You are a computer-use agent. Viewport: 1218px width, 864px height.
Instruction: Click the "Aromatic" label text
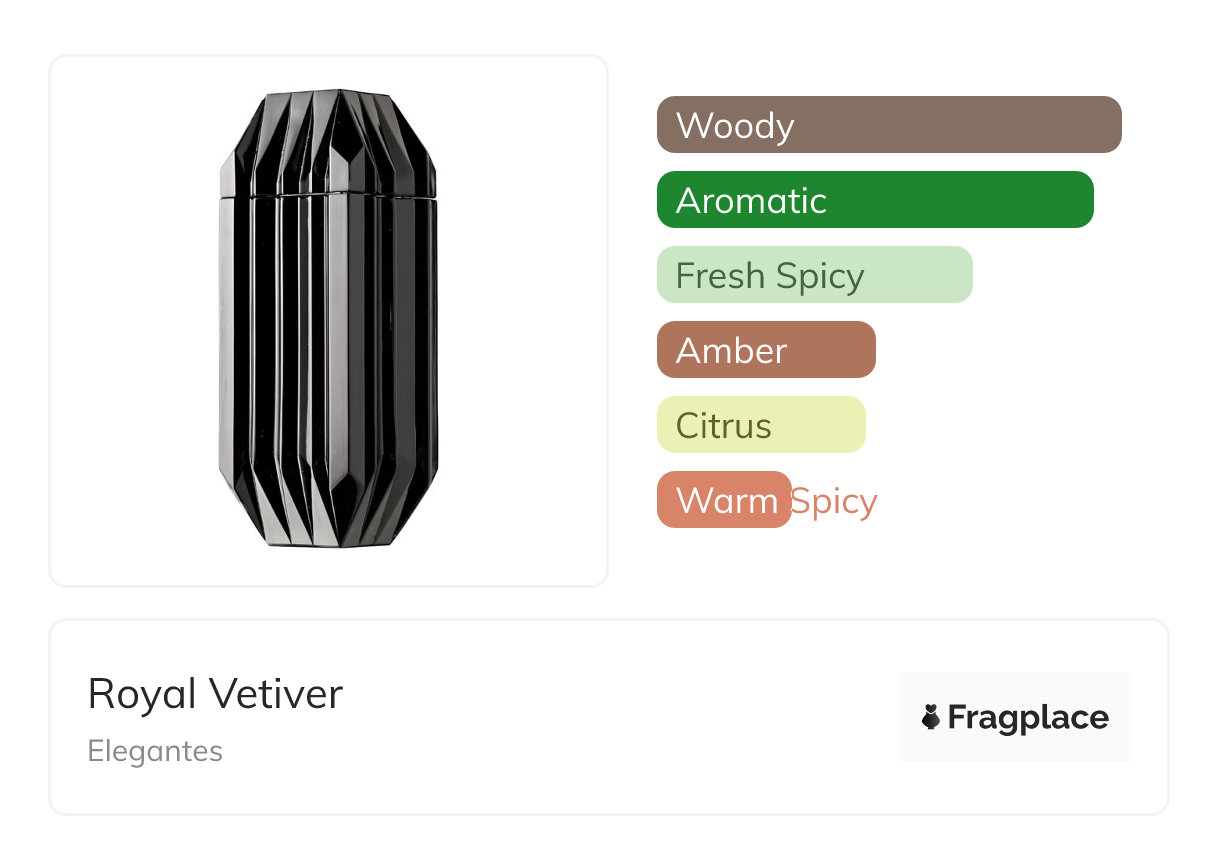[751, 201]
